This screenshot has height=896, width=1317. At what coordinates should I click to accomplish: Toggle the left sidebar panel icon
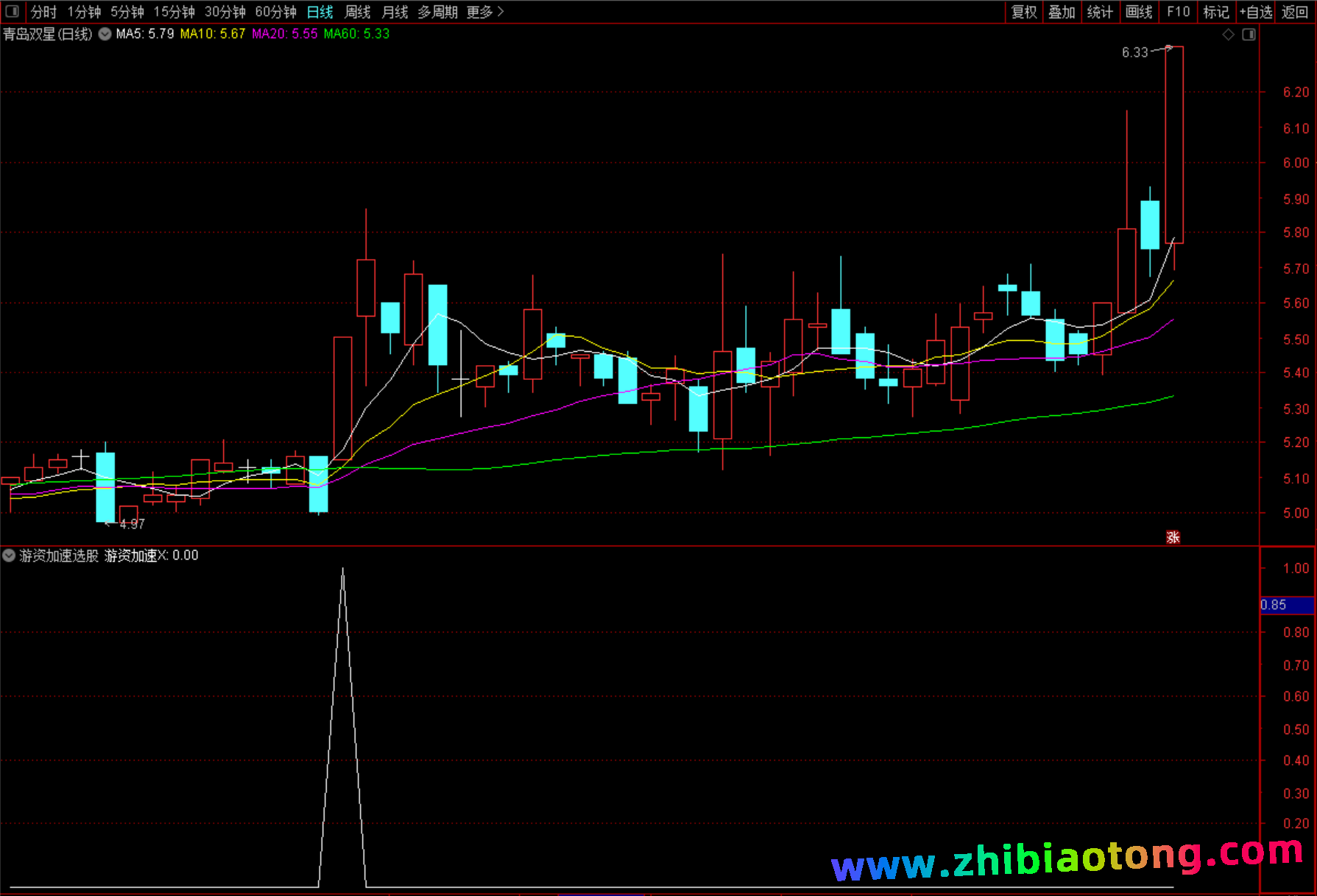12,12
